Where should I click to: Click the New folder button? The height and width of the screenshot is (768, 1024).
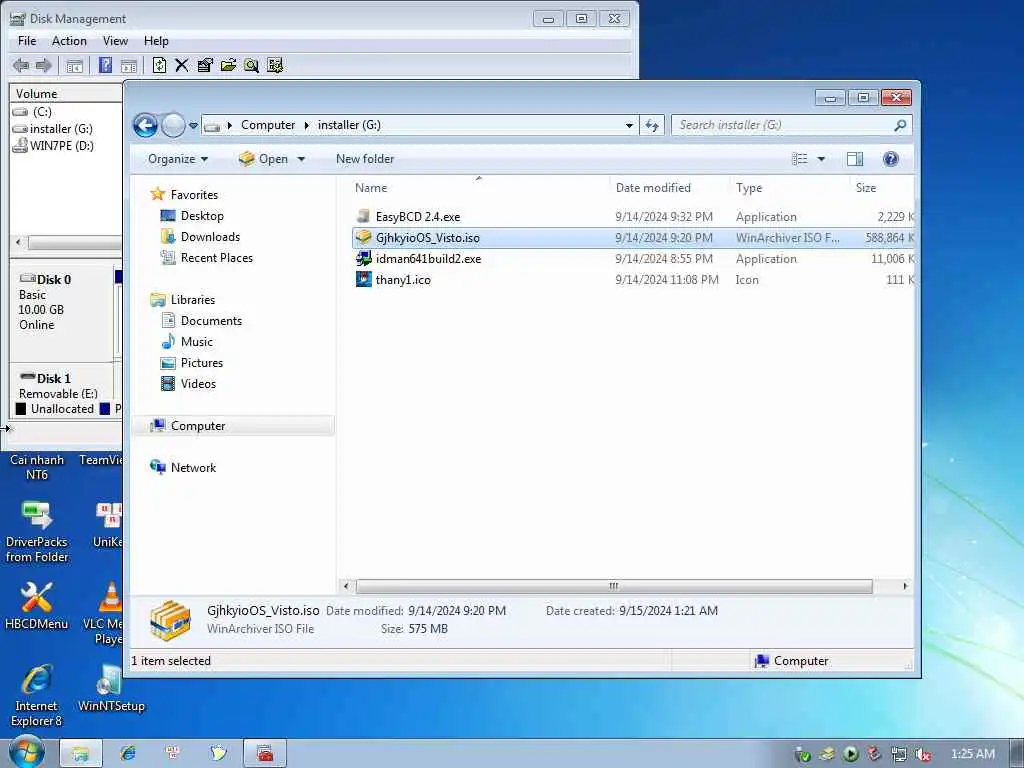coord(365,159)
